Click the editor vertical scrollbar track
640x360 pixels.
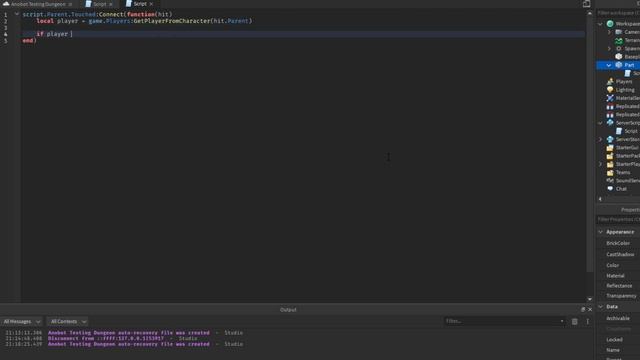point(589,155)
